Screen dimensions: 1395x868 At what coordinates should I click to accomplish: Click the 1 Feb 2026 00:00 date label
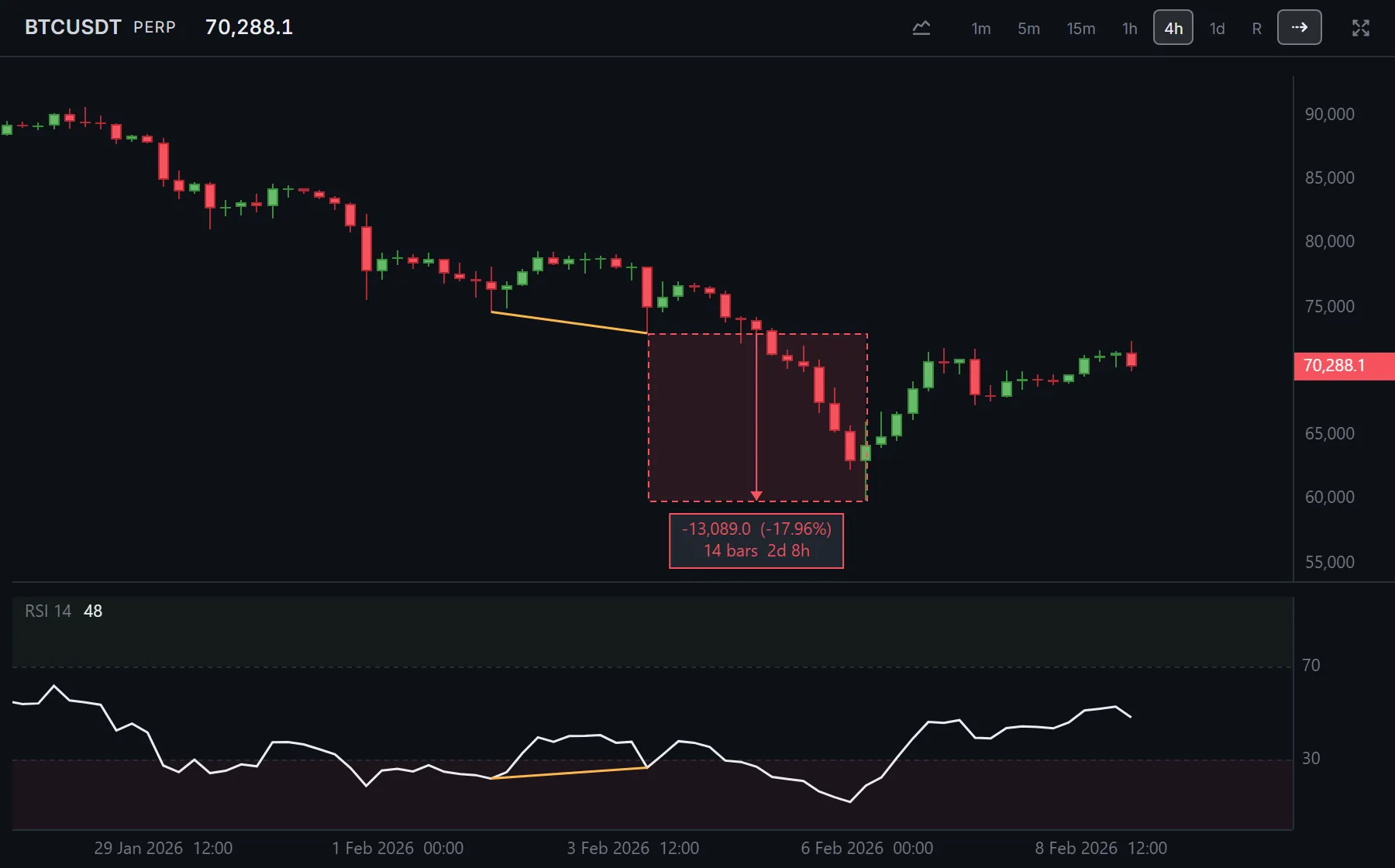click(398, 848)
